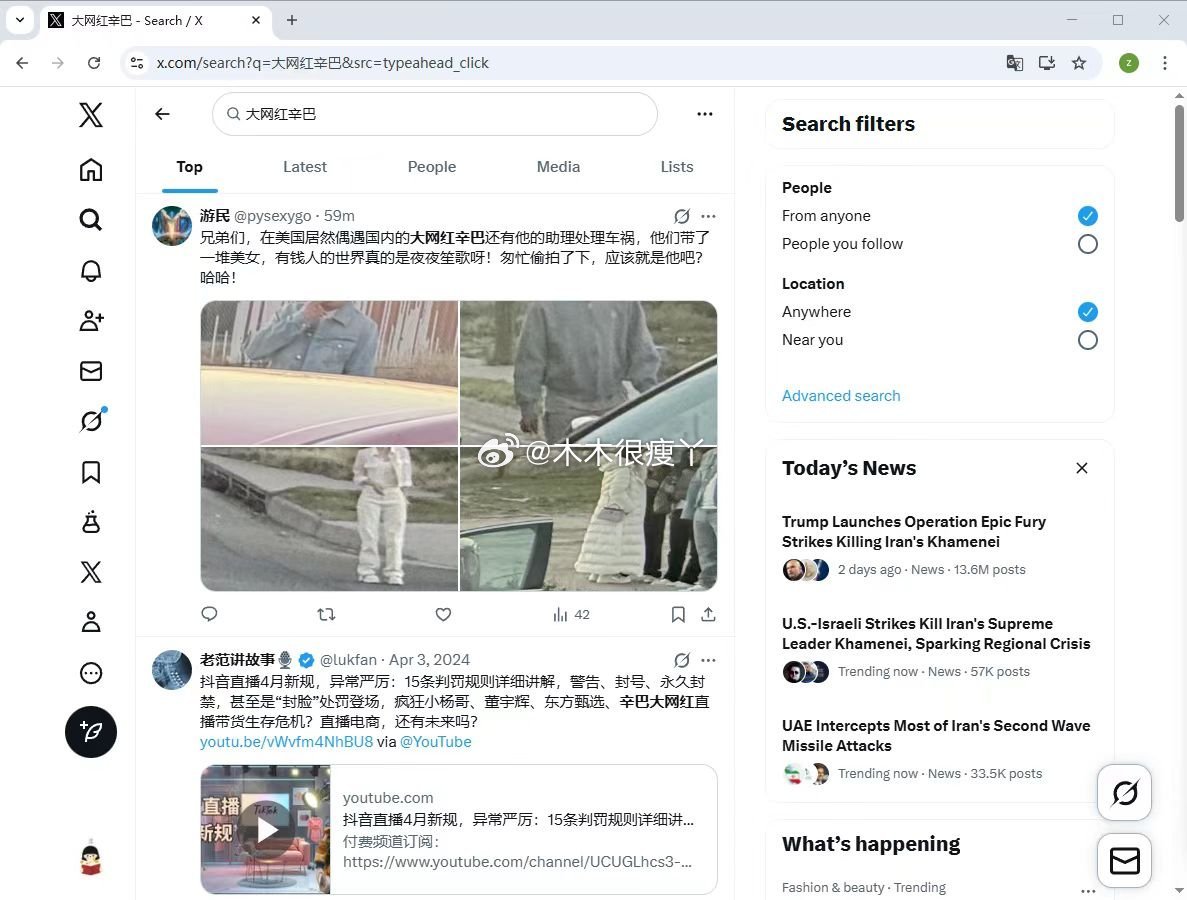This screenshot has width=1187, height=900.
Task: Switch to Lists tab
Action: (677, 167)
